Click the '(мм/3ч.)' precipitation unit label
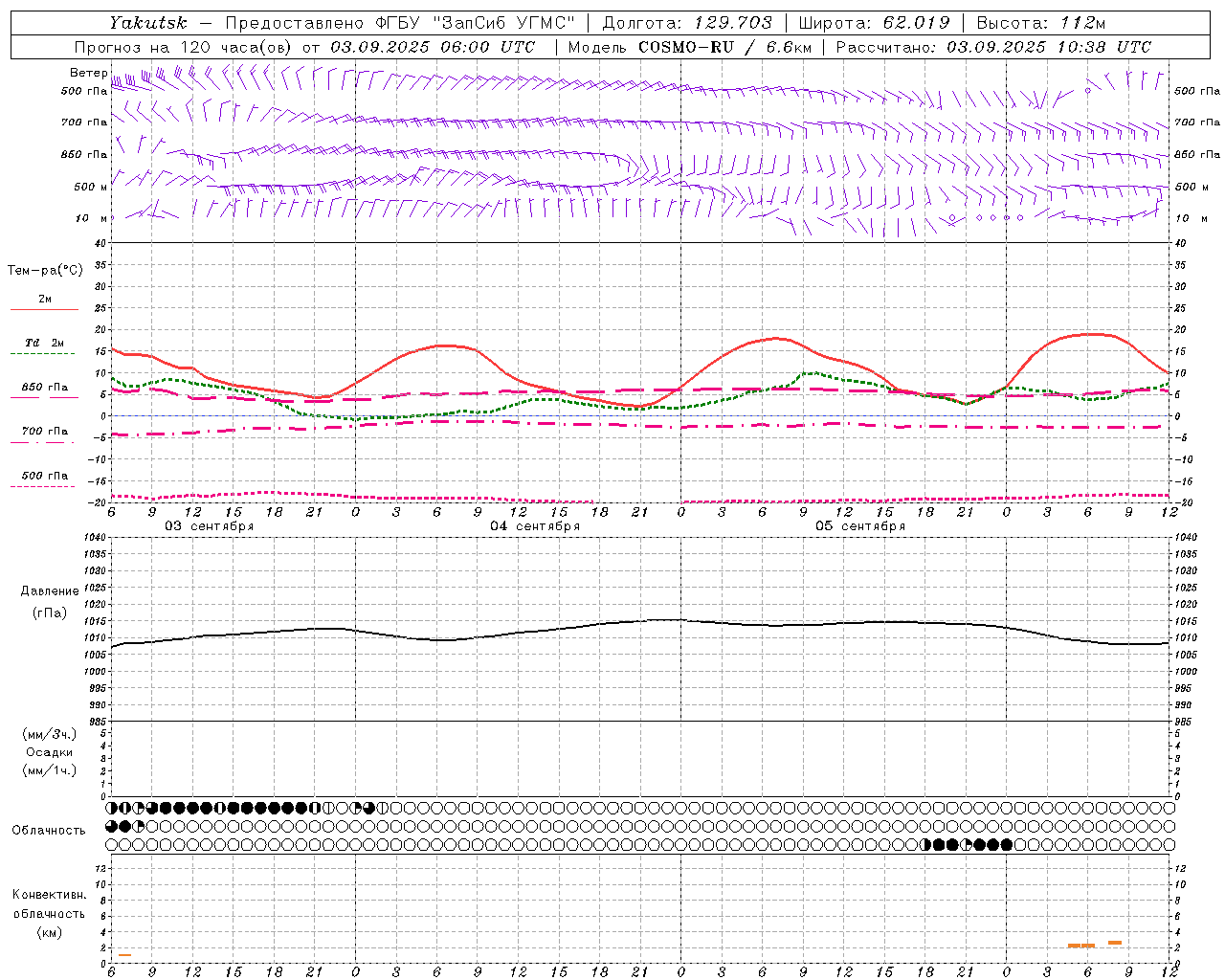This screenshot has width=1225, height=980. click(x=50, y=734)
